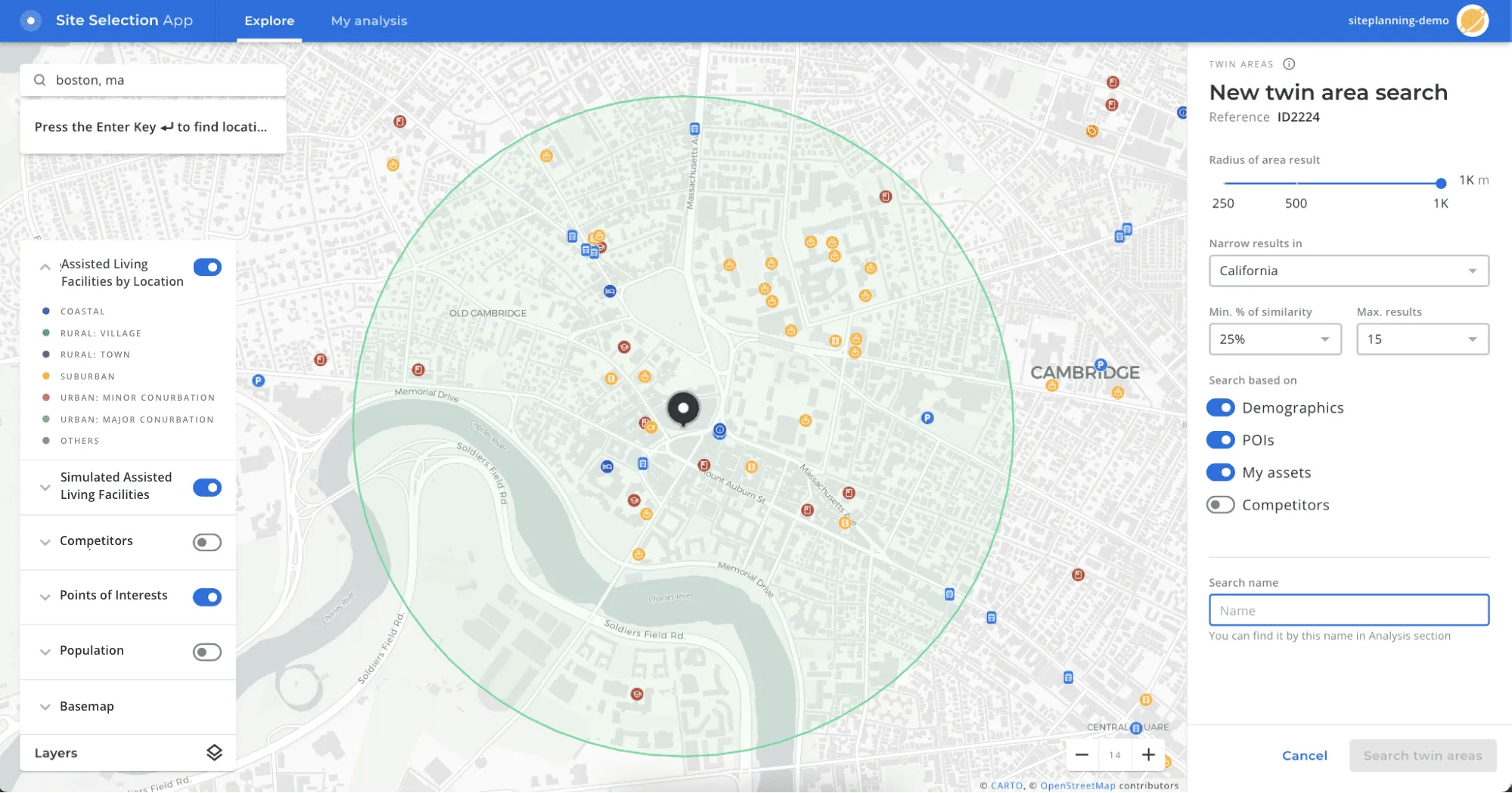This screenshot has height=793, width=1512.
Task: Turn on the Population layer toggle
Action: [207, 652]
